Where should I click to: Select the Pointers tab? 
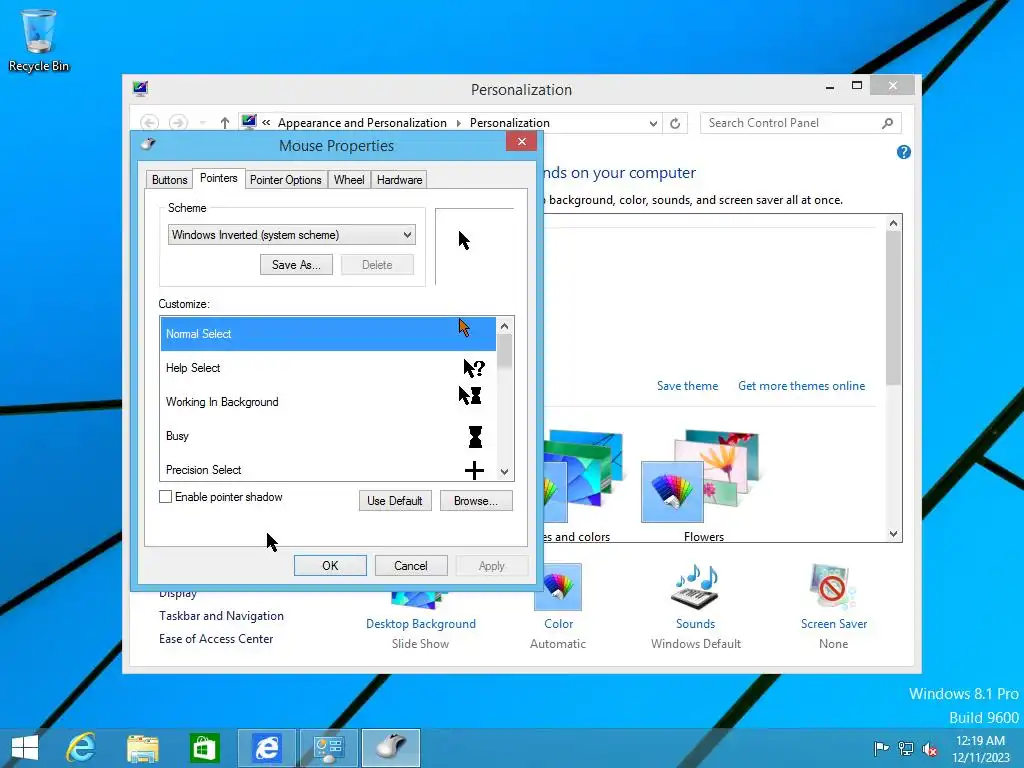click(x=219, y=178)
